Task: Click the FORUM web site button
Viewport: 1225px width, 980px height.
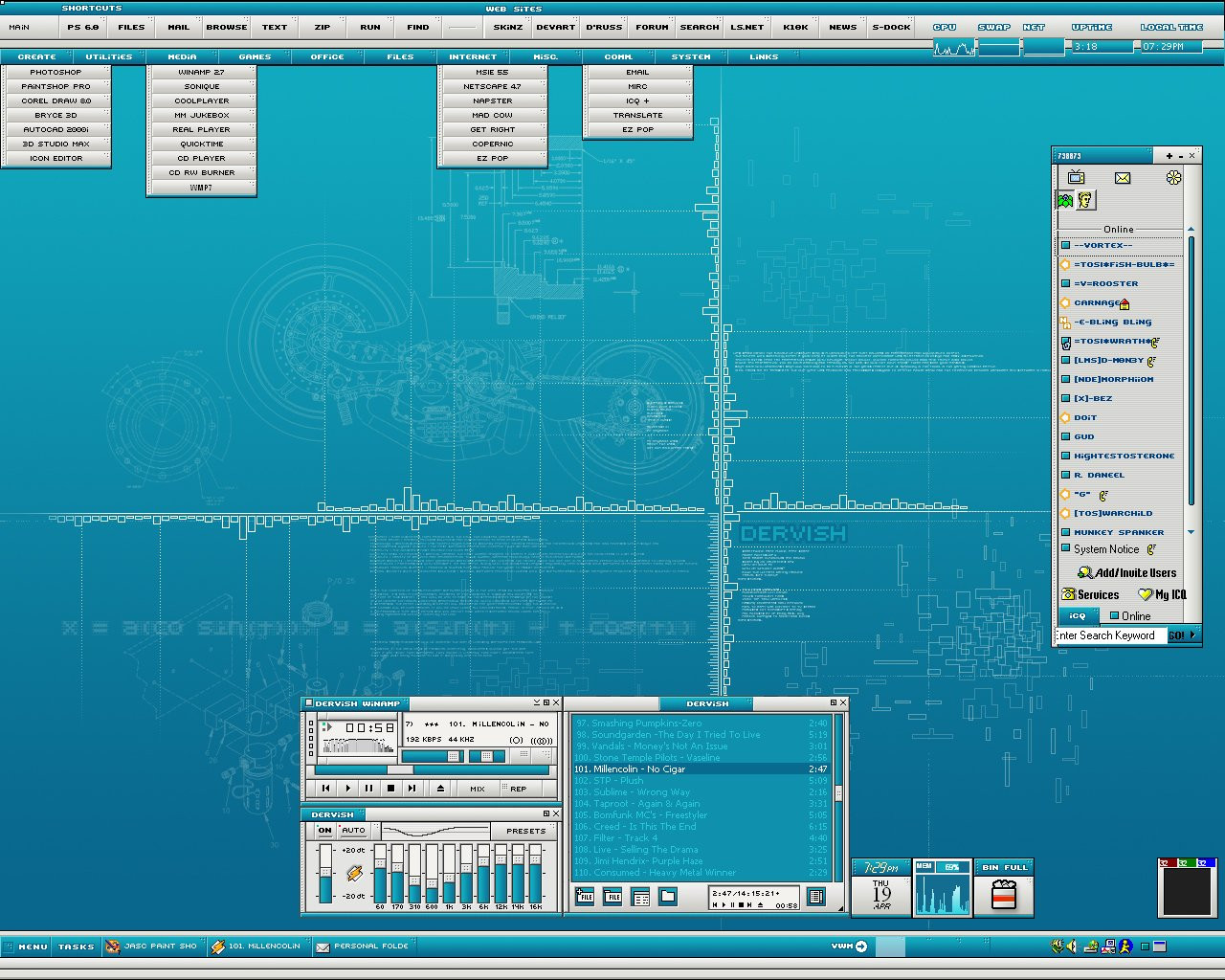Action: click(652, 27)
